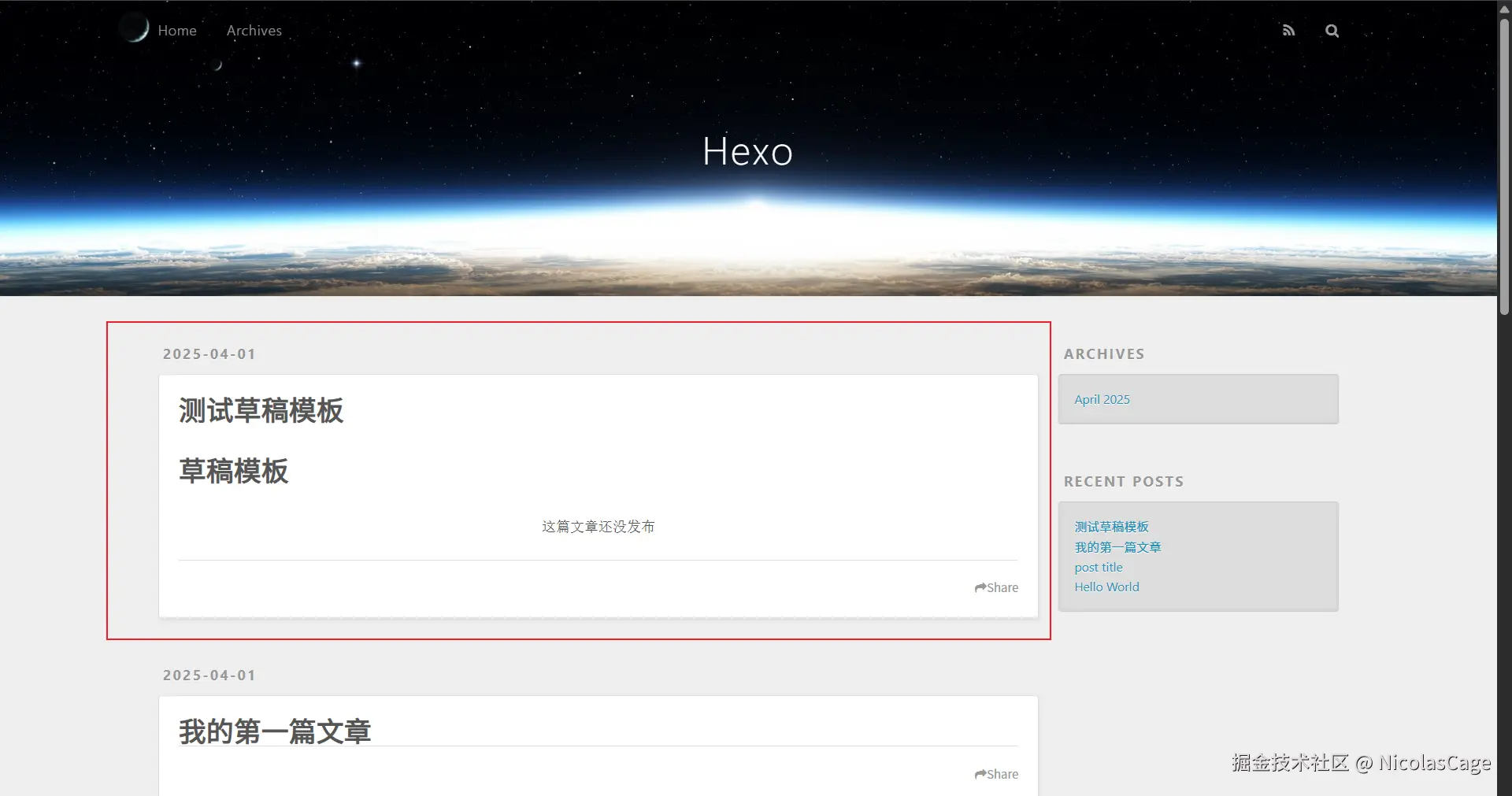
Task: Open recent post 我的第一篇文章 in sidebar
Action: pyautogui.click(x=1117, y=547)
